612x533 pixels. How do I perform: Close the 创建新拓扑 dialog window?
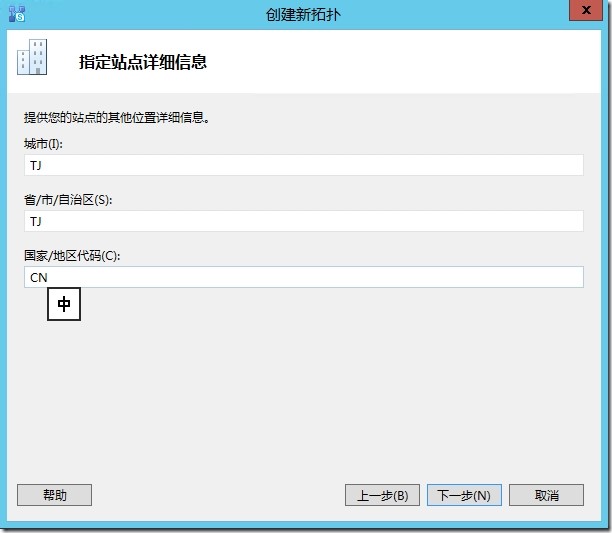point(585,10)
